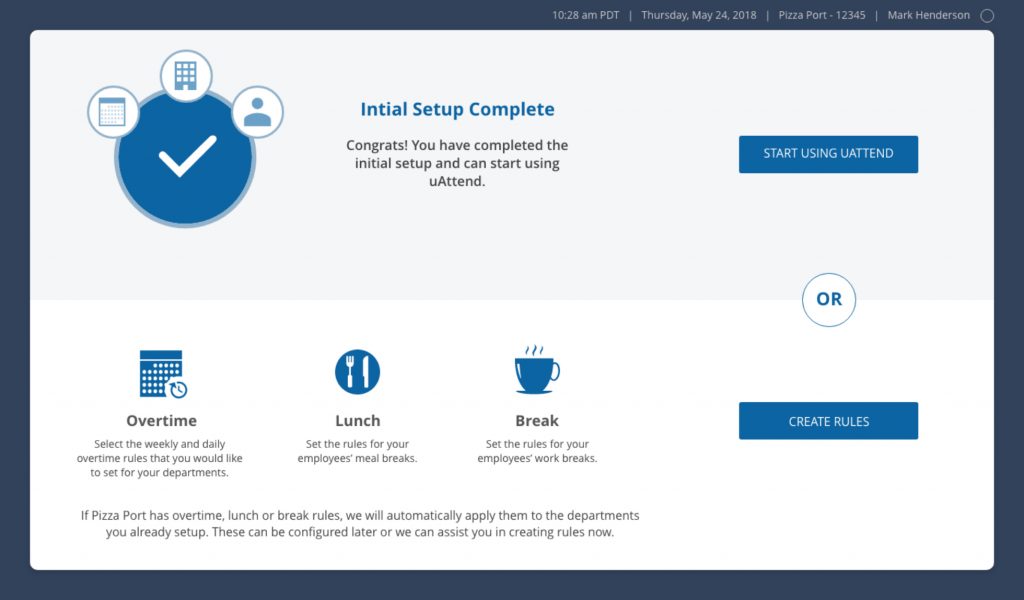Click the date Thursday, May 24, 2018

point(699,15)
